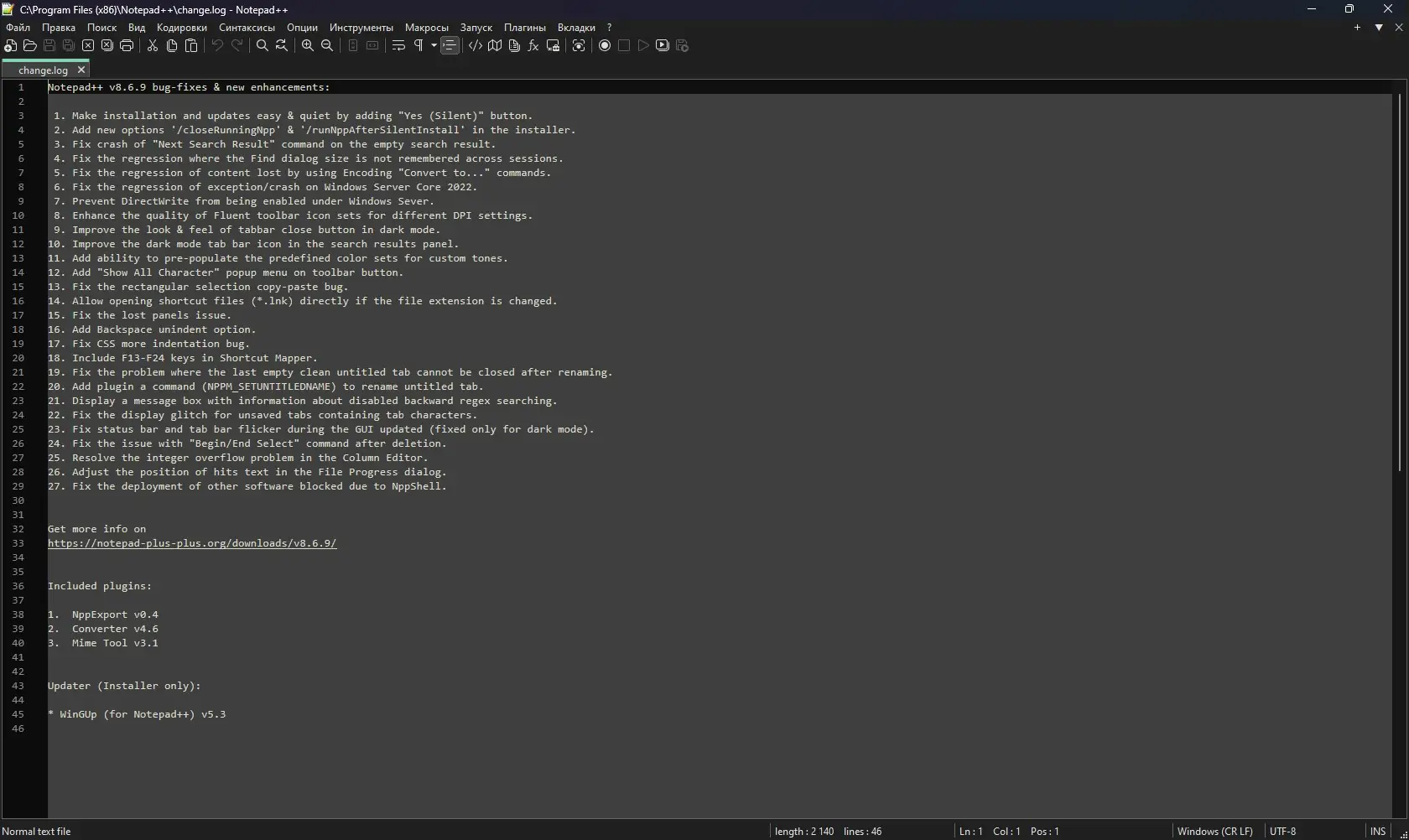Click the 'Updater (Installer only):' line

point(124,686)
